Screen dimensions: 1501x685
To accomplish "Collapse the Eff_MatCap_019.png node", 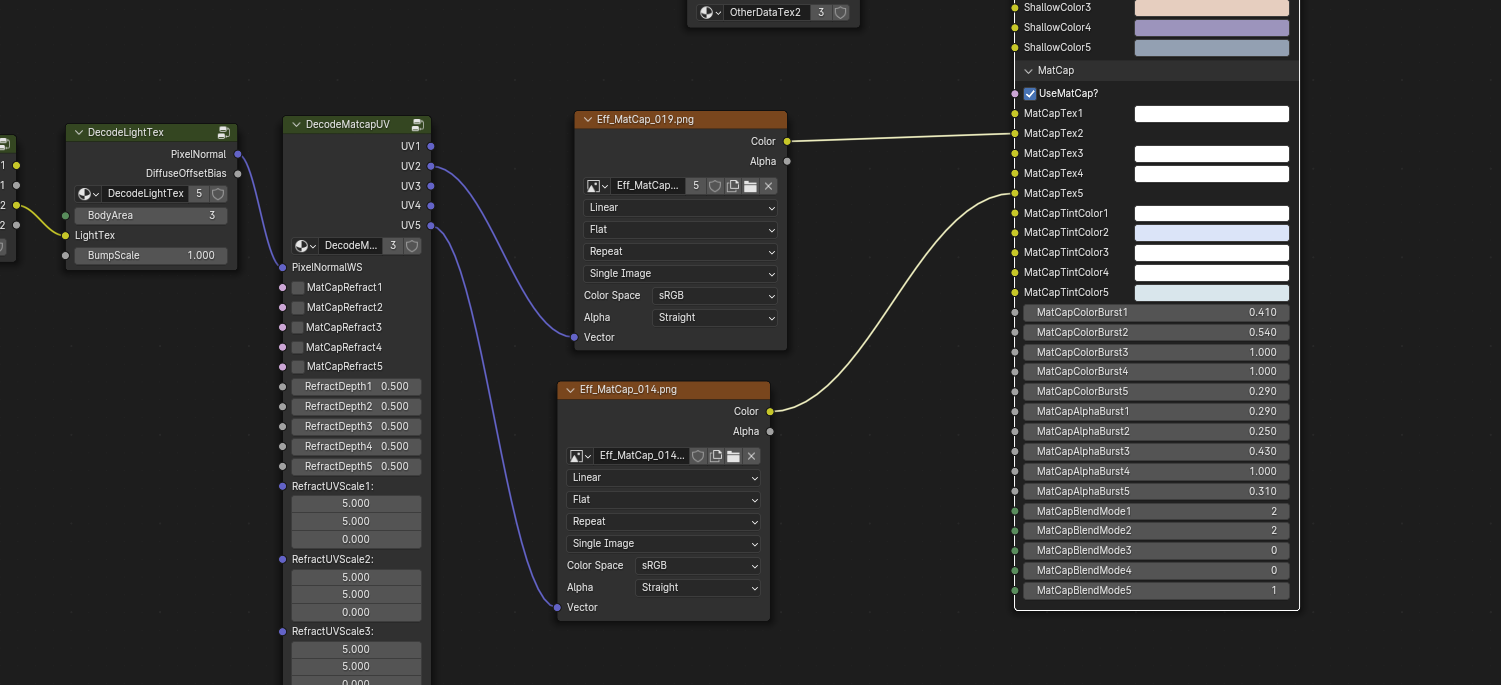I will click(x=586, y=120).
